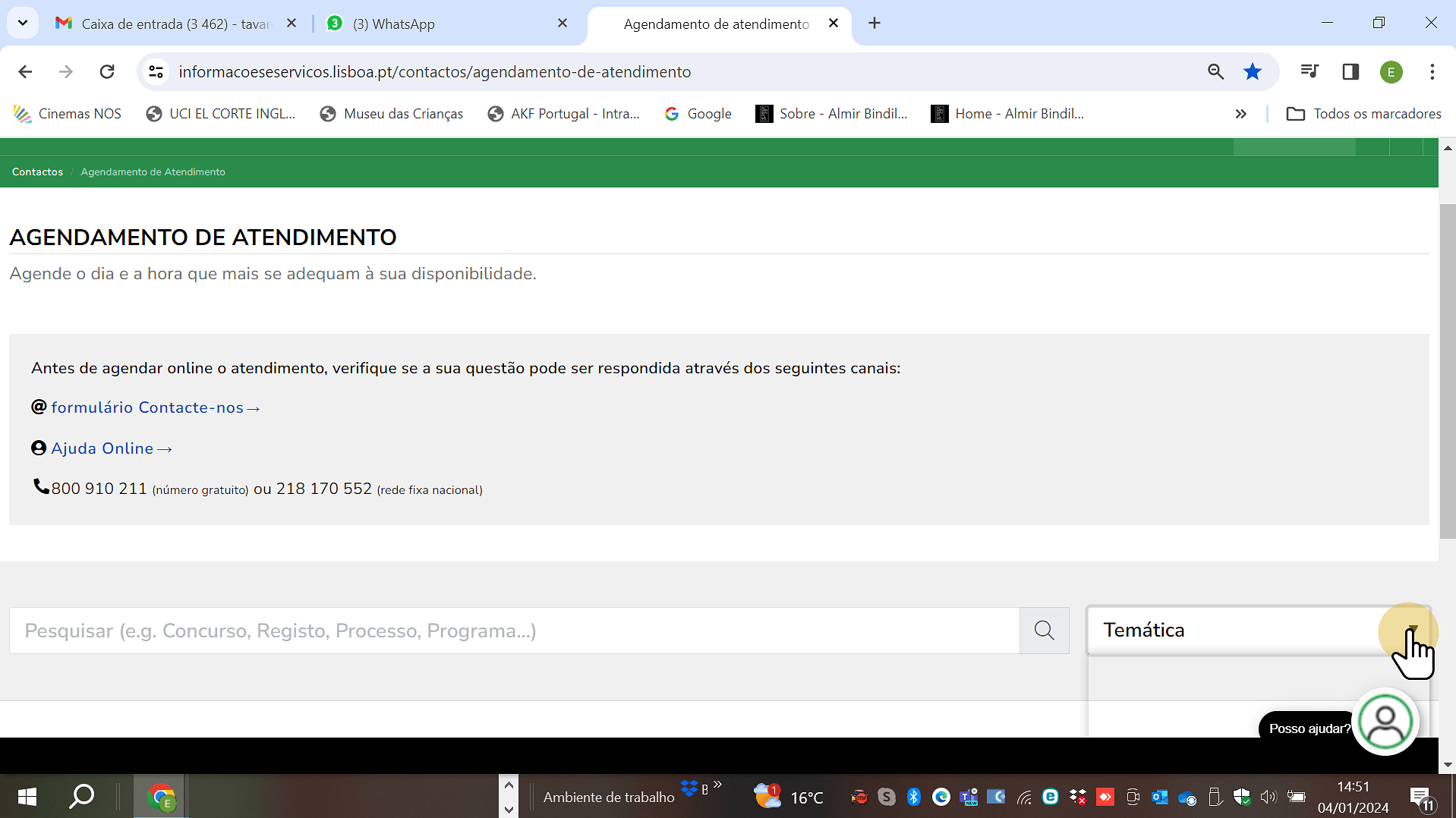Open Bluetooth options from the system tray

coord(913,797)
